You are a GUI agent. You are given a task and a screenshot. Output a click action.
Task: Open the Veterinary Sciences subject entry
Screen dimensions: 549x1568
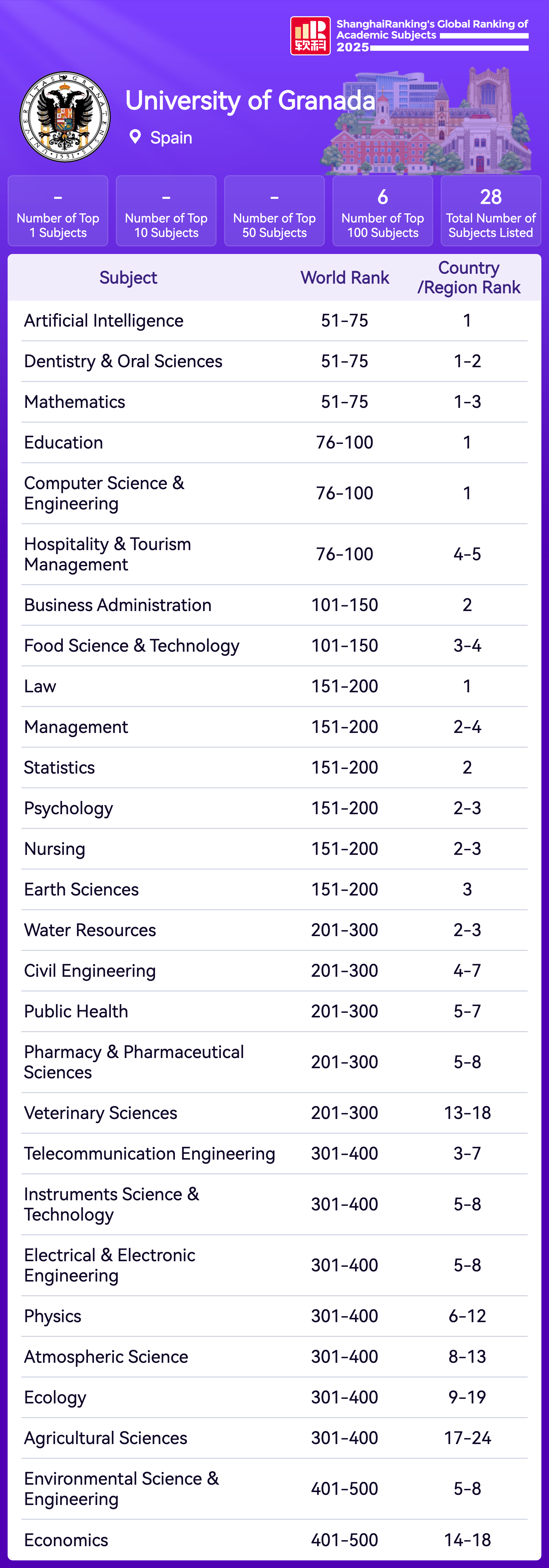[x=101, y=1113]
